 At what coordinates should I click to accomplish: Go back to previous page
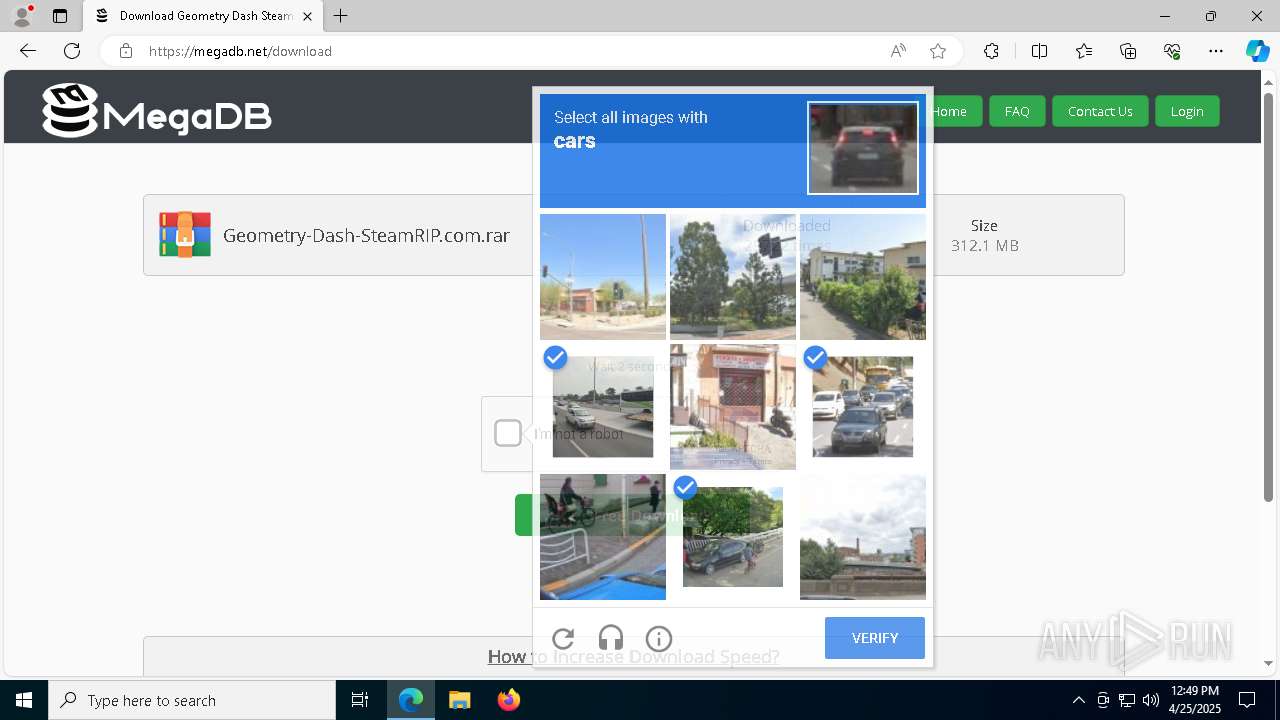click(x=28, y=51)
